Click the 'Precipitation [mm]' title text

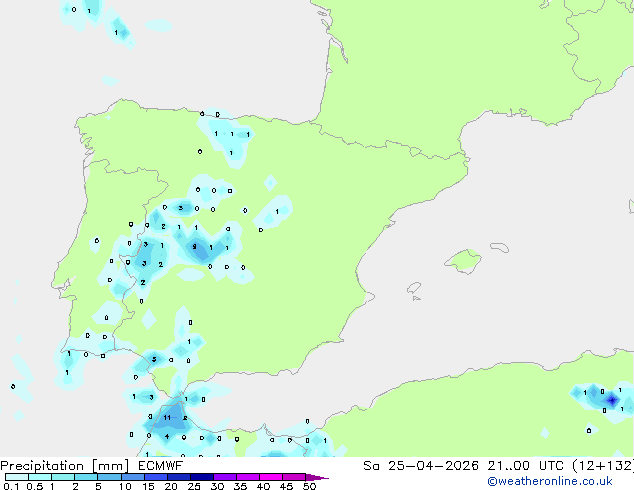coord(65,466)
